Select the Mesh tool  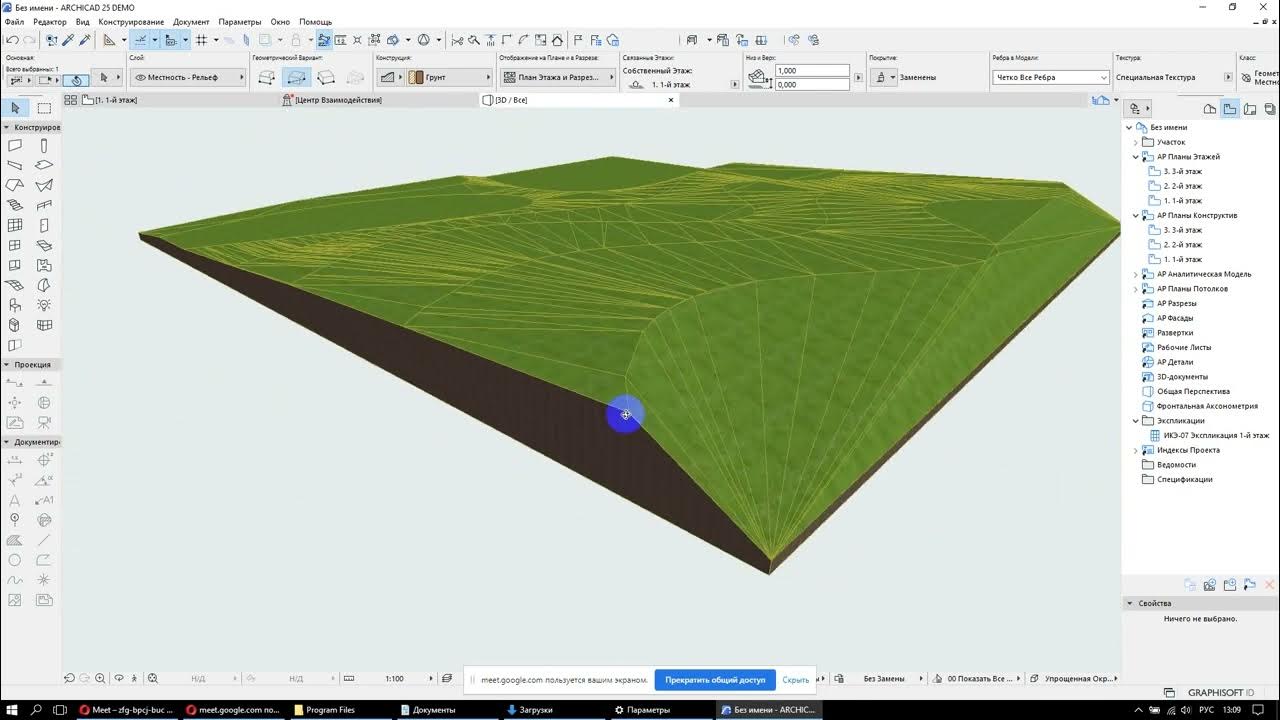click(15, 285)
